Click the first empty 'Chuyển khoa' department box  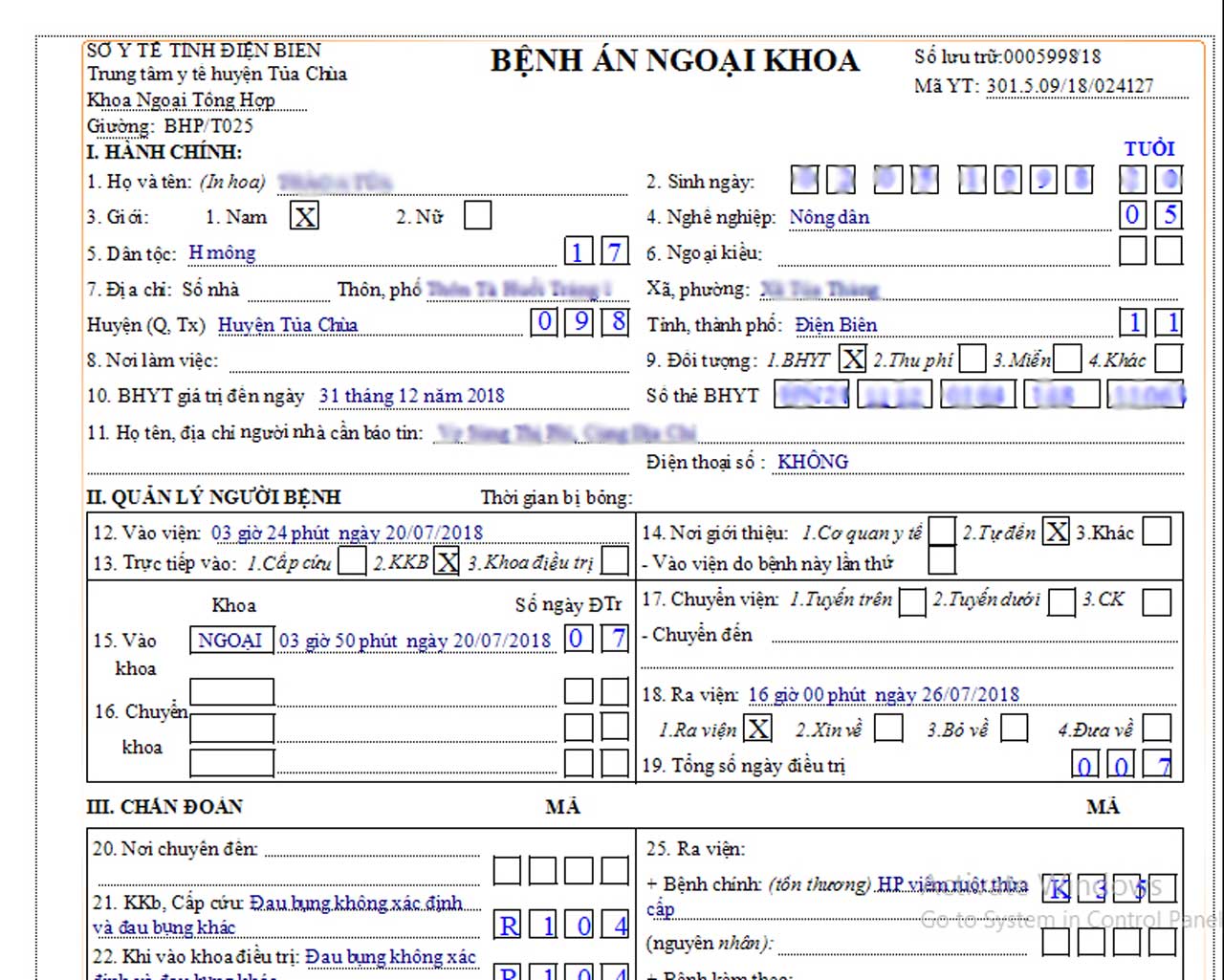point(232,691)
